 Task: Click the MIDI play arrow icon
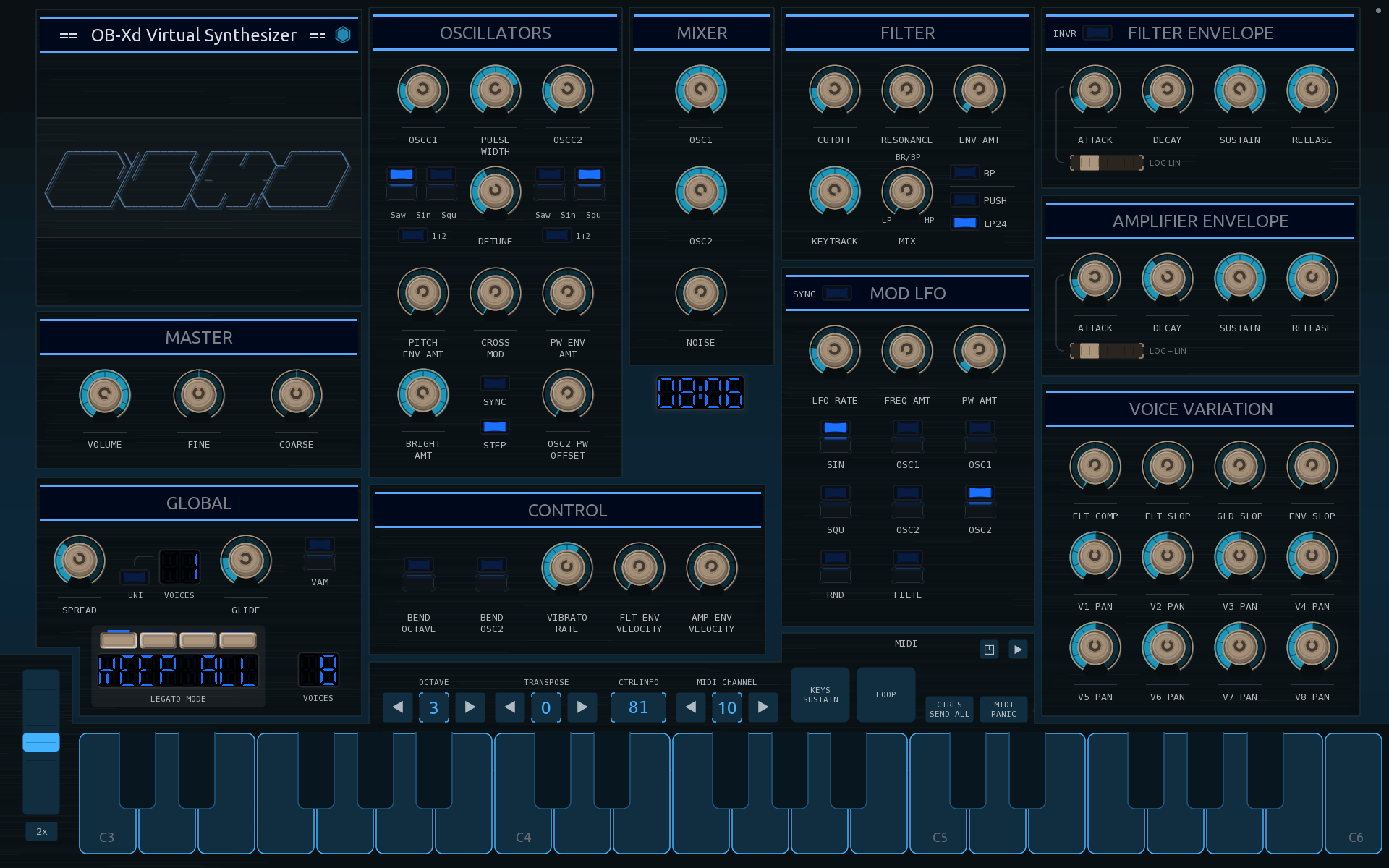pos(1018,650)
